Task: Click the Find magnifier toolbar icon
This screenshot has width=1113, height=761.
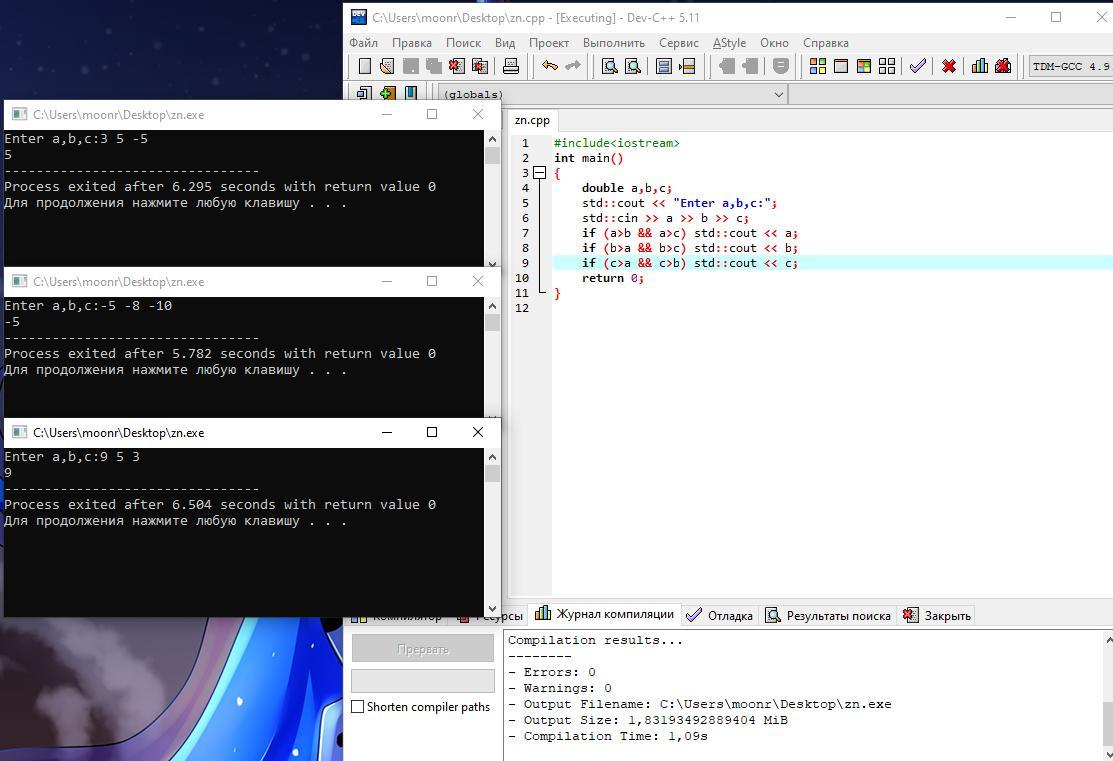Action: tap(609, 66)
